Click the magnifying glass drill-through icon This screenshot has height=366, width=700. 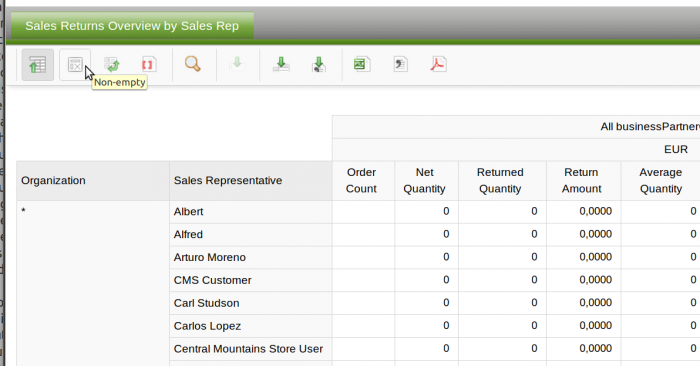tap(192, 64)
